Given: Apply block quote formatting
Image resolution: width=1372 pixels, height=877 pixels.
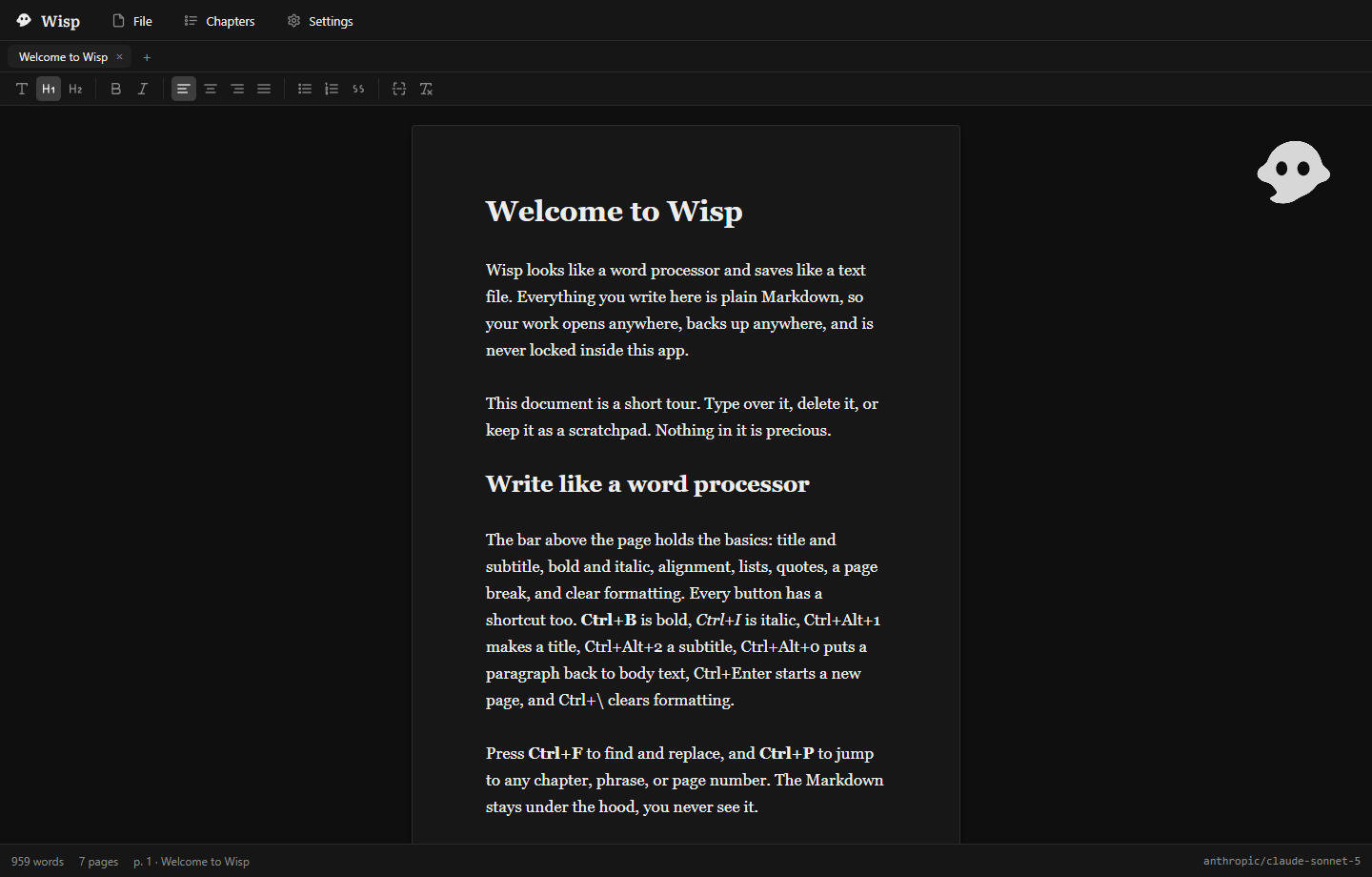Looking at the screenshot, I should 358,89.
